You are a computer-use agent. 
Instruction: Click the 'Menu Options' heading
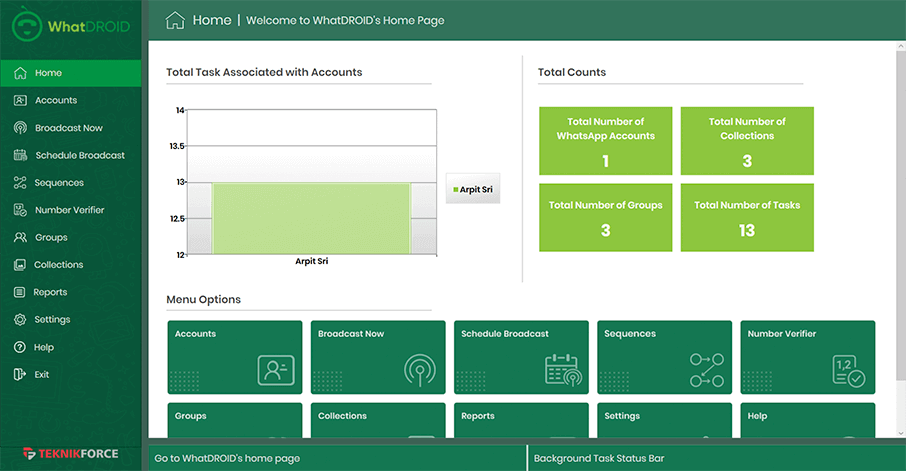[x=203, y=299]
